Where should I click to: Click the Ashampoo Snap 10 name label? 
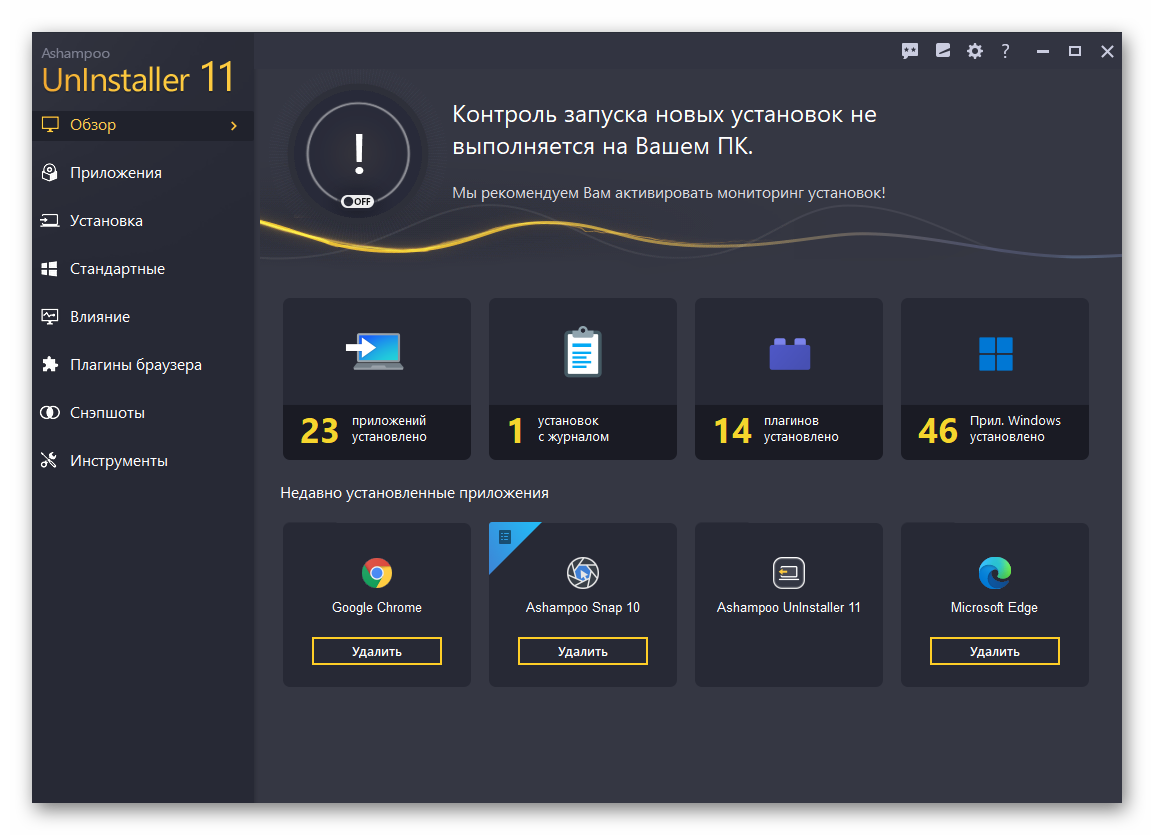click(583, 608)
